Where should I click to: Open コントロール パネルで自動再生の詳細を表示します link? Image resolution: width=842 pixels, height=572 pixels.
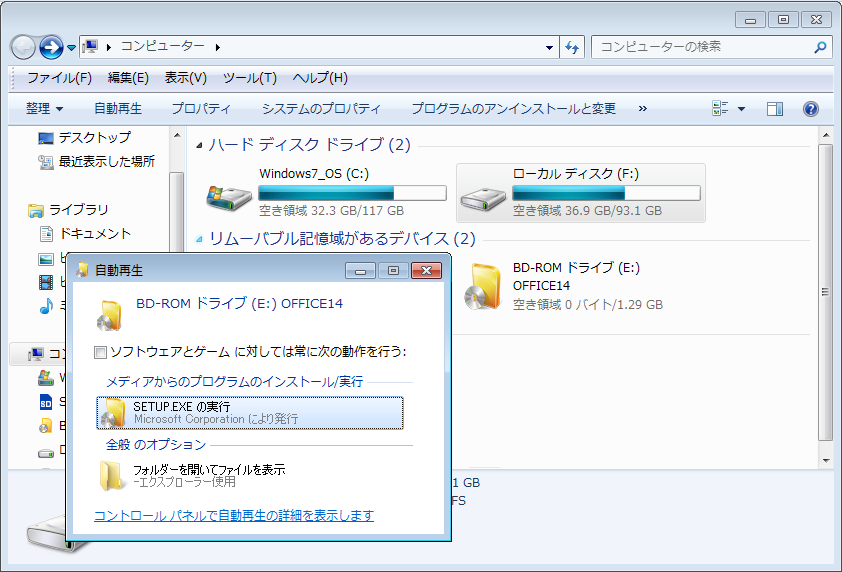pos(234,516)
